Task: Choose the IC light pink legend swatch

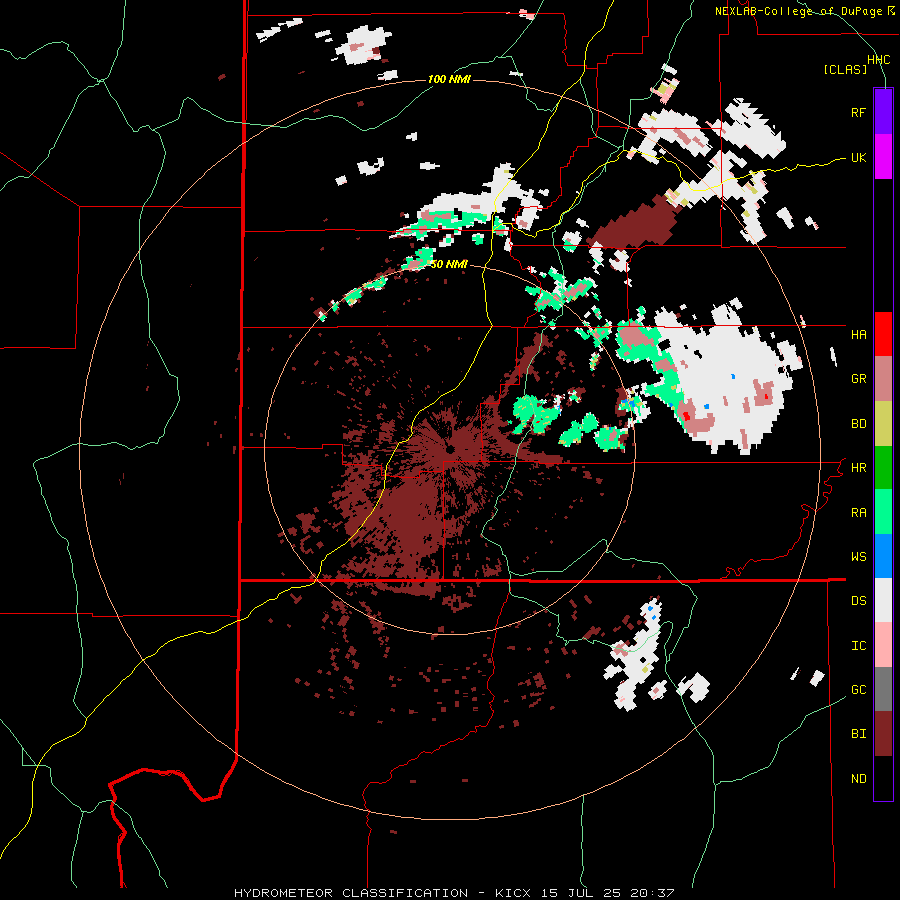Action: [883, 645]
